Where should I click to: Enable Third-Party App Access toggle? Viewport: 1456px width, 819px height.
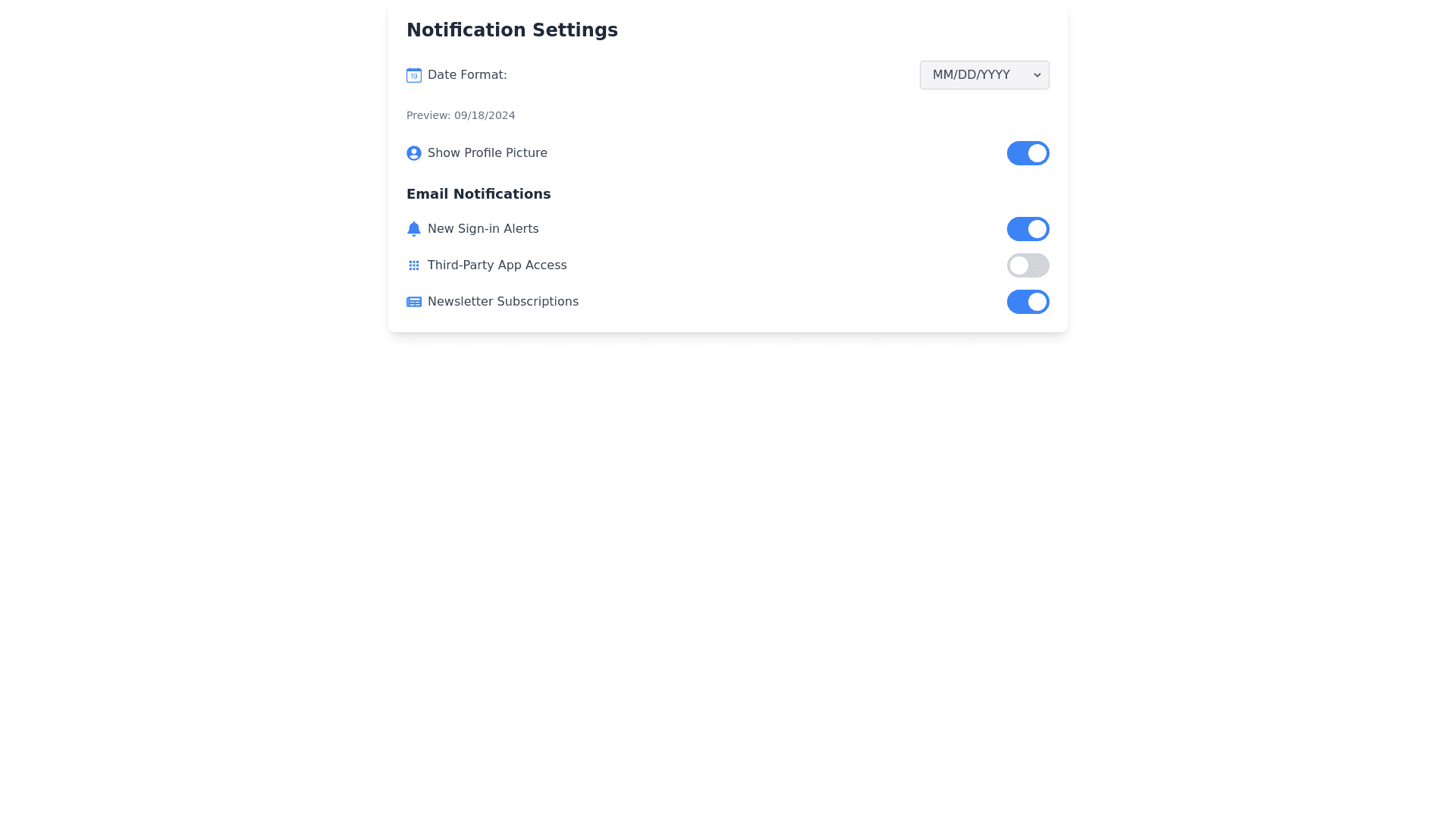1028,265
